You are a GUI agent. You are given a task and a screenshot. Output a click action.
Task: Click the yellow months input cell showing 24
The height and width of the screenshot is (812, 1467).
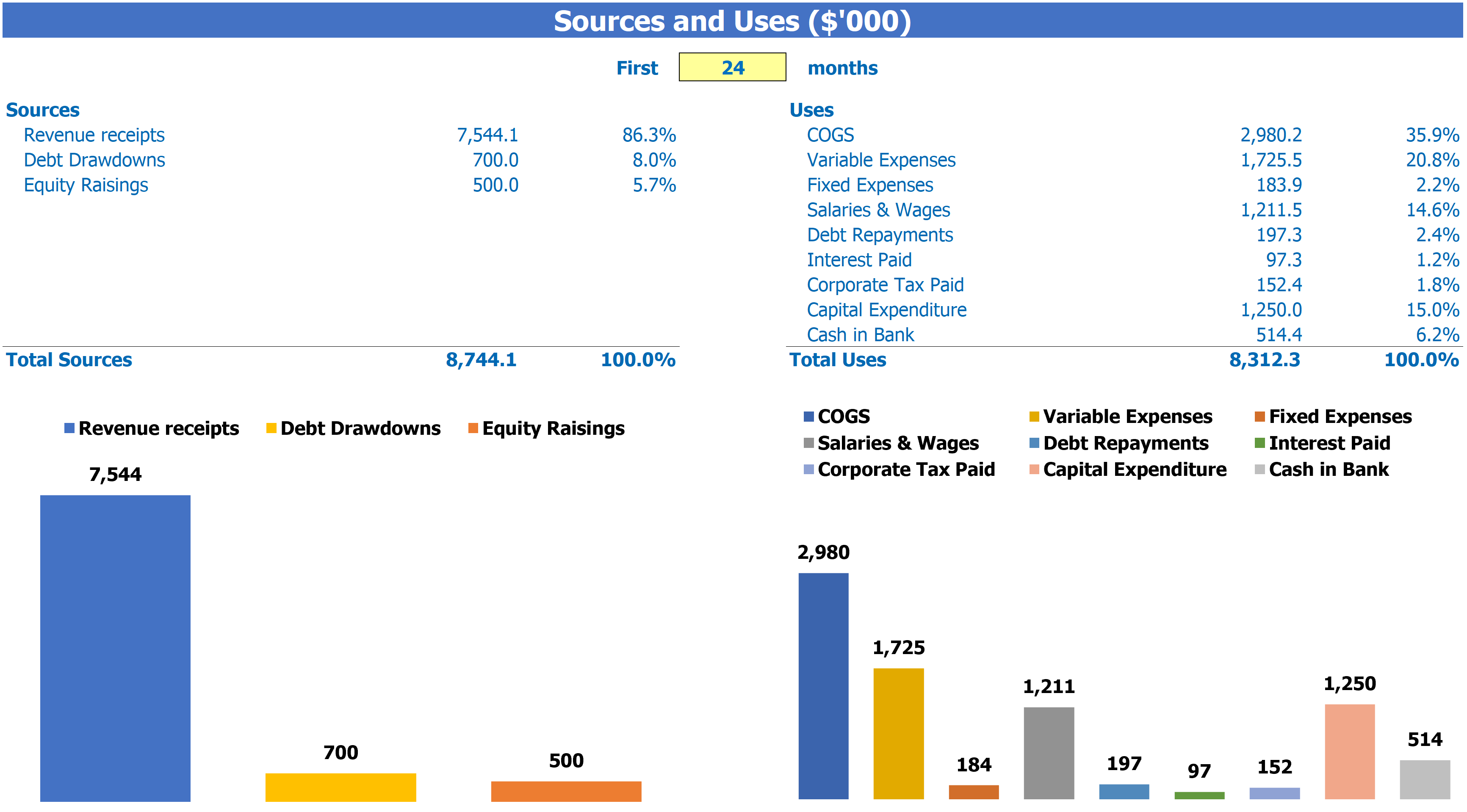tap(732, 67)
